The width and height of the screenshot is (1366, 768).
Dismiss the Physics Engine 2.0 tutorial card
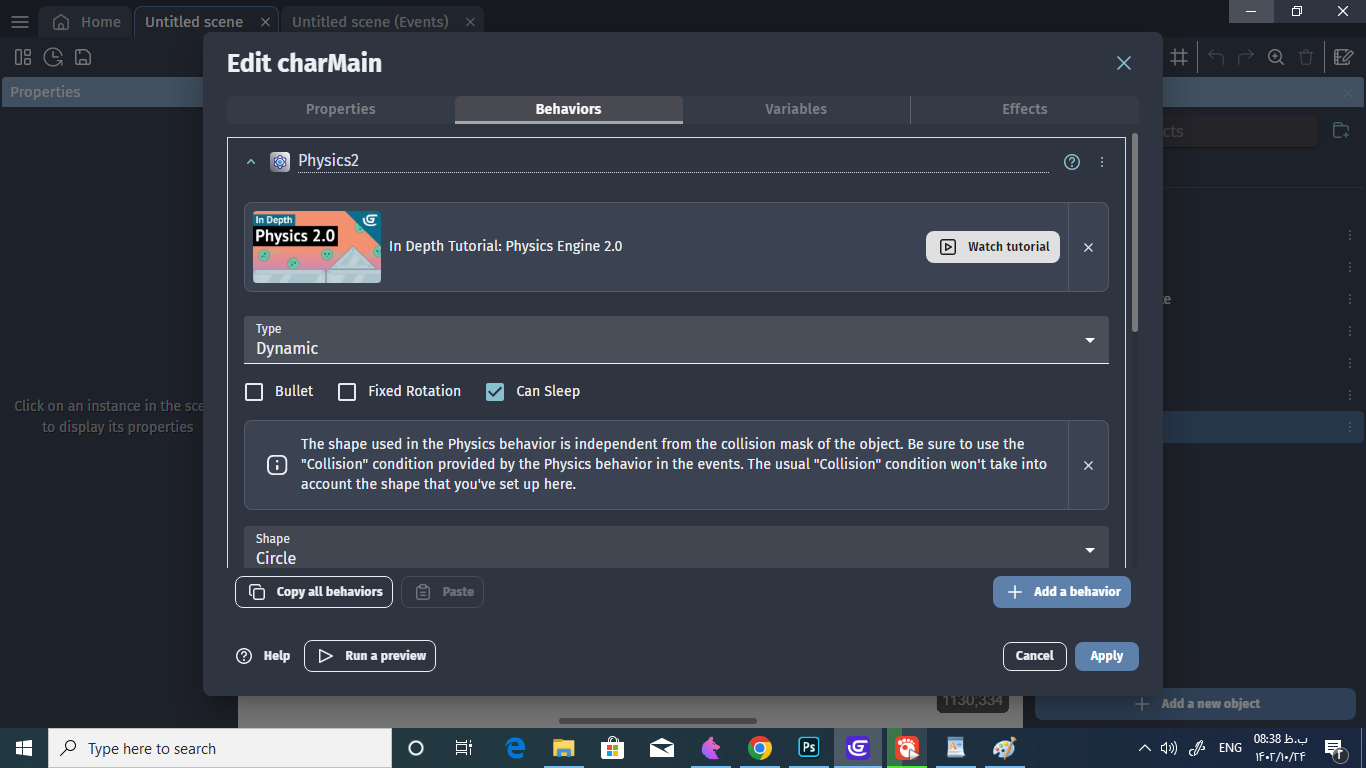[x=1089, y=247]
